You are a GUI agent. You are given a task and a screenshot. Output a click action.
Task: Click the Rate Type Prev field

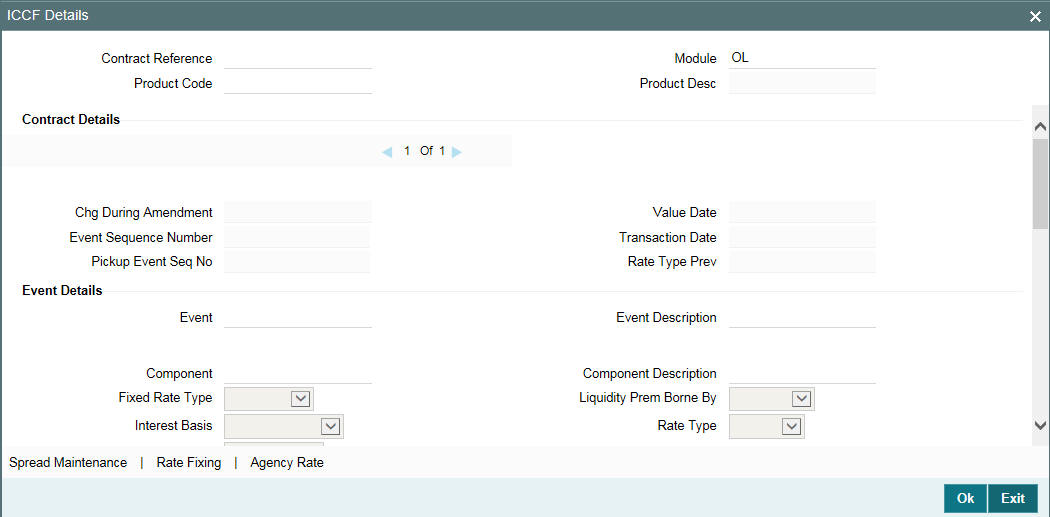(802, 262)
